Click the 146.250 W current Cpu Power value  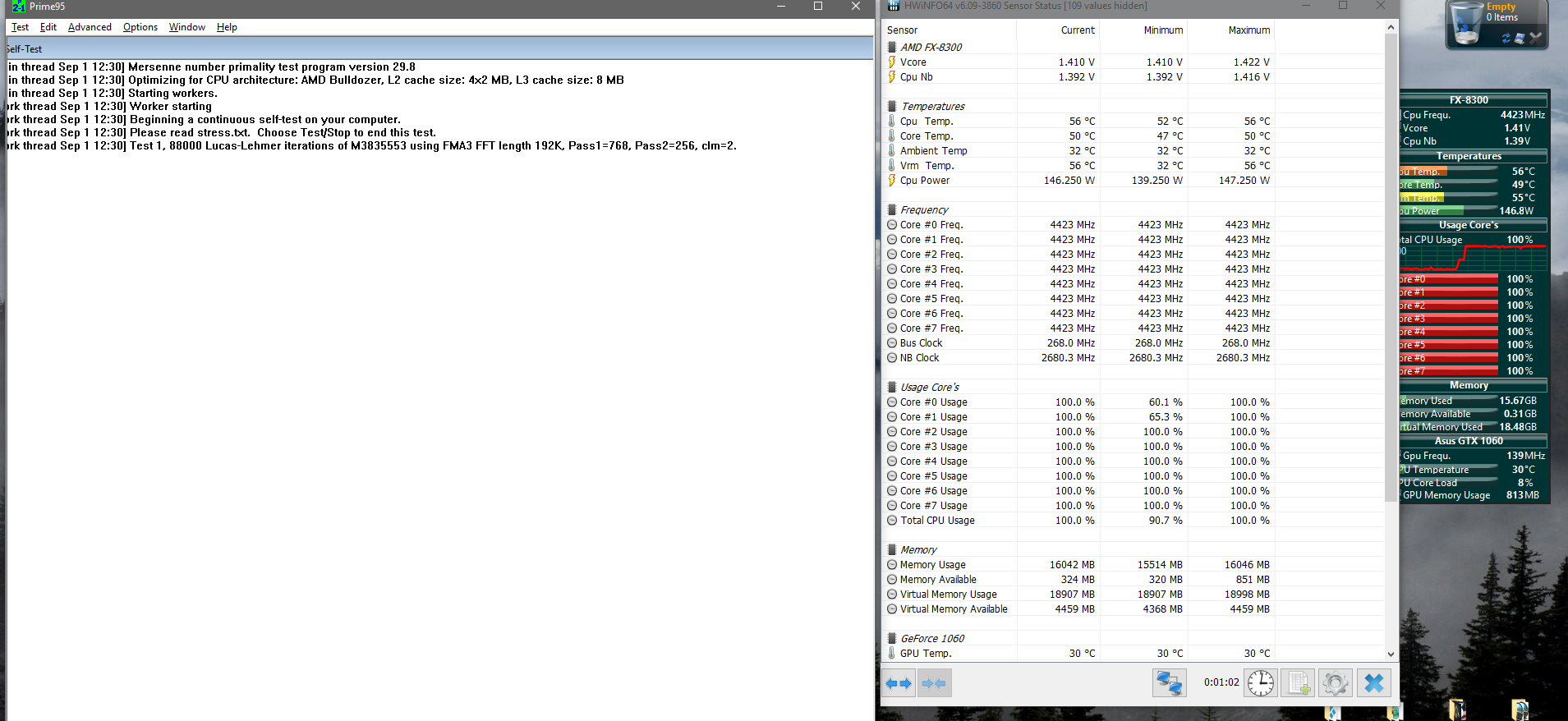[1069, 180]
